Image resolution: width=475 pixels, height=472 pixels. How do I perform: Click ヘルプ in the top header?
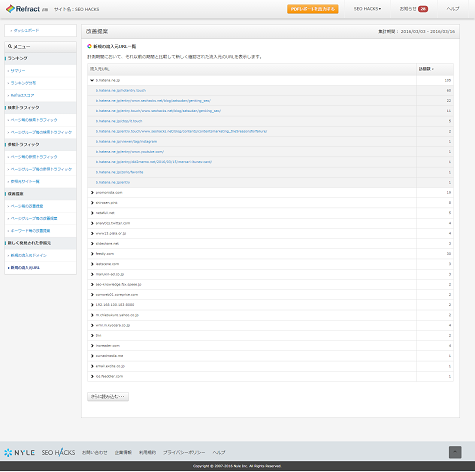(453, 9)
